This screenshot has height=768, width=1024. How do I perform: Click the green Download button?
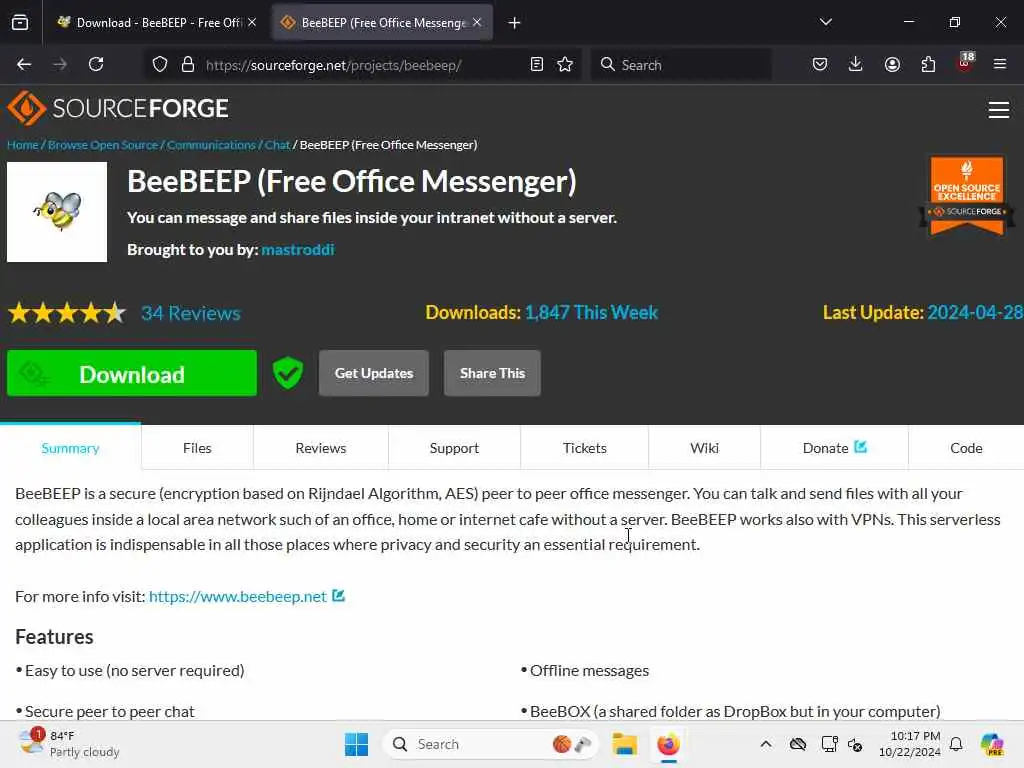[132, 373]
